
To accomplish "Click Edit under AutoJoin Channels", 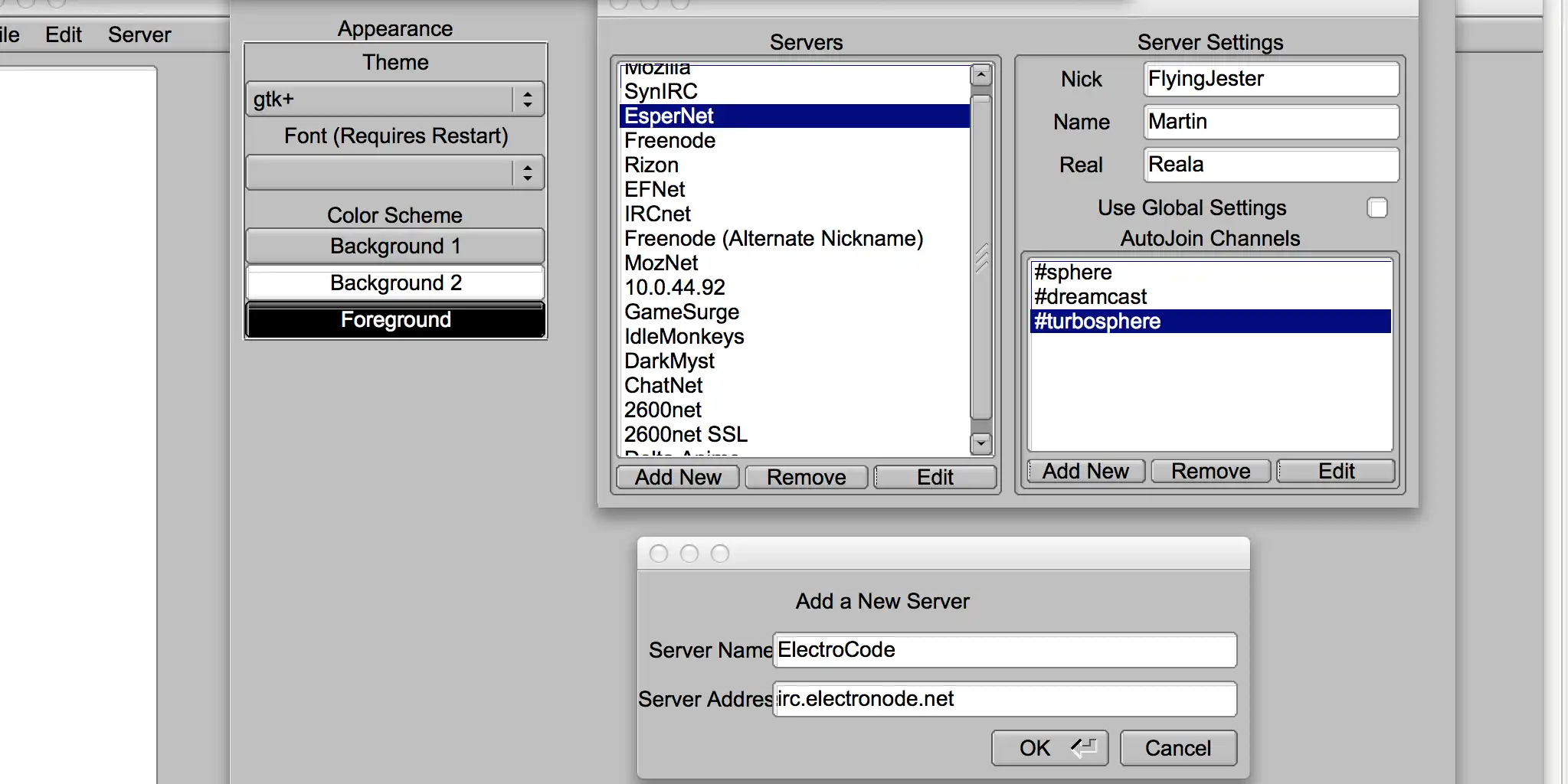I will click(1336, 471).
